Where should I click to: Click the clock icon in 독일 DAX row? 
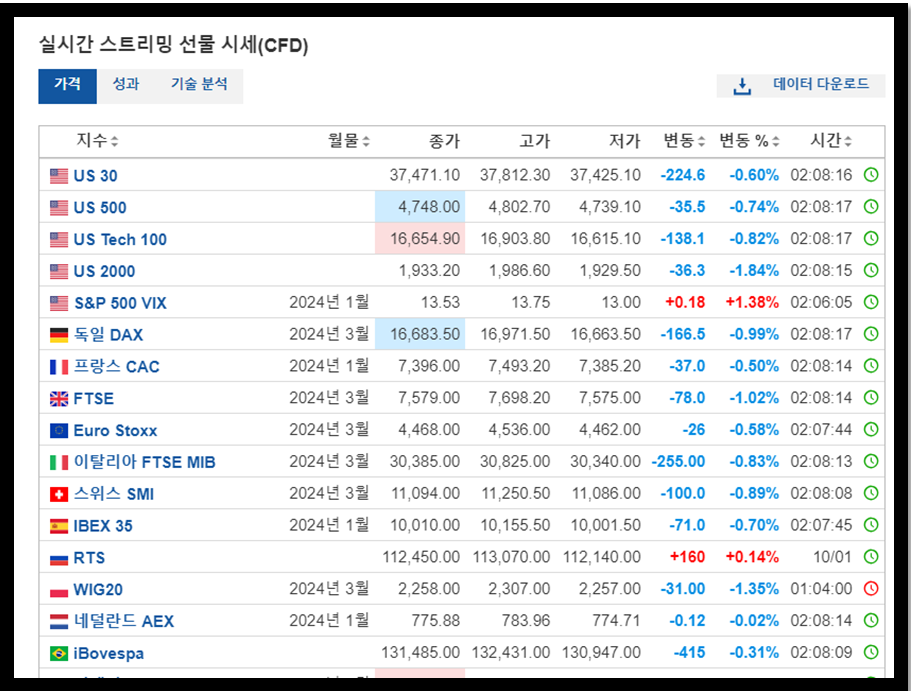coord(871,334)
